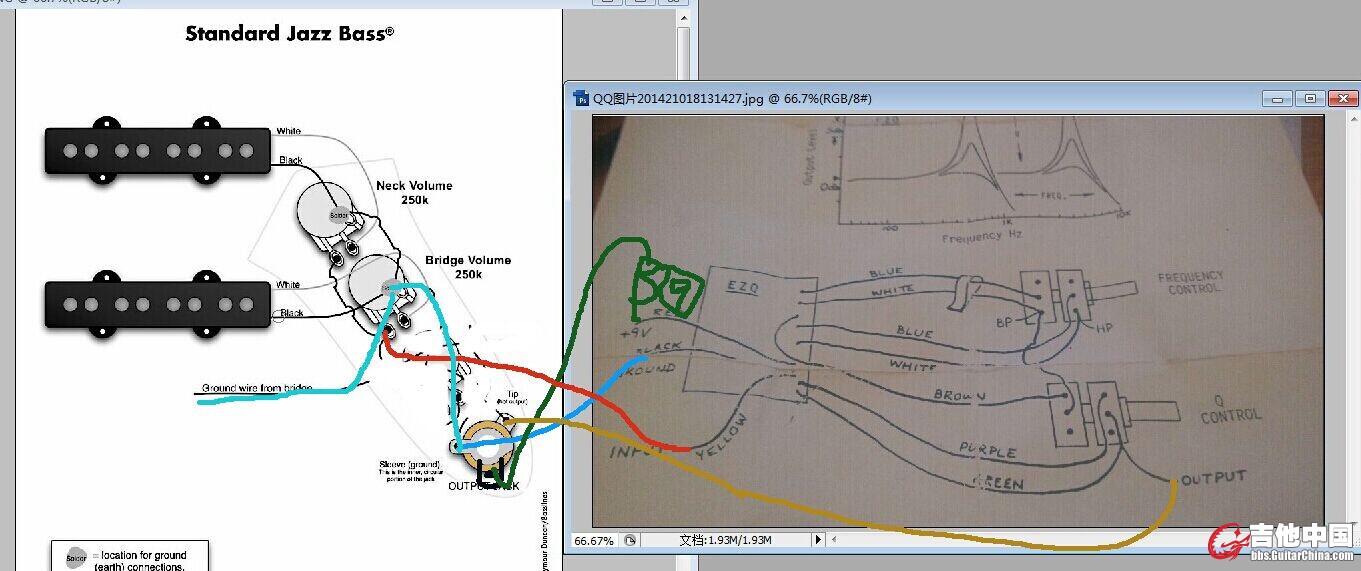
Task: Maximize the QQ图片 document window
Action: (1309, 98)
